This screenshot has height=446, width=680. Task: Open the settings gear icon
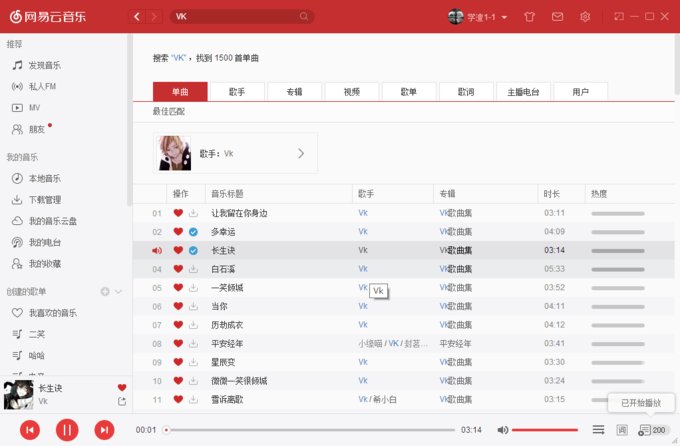(585, 16)
